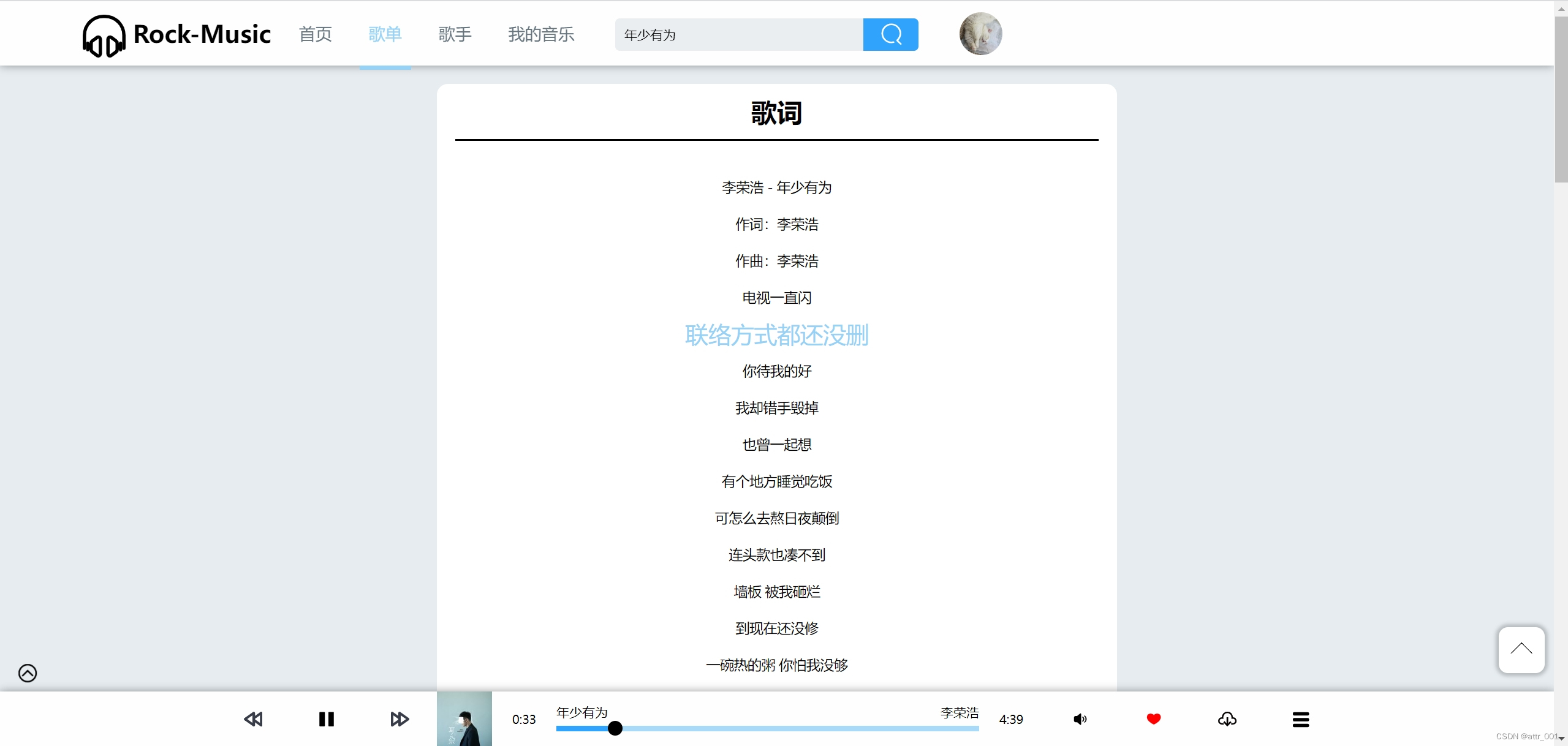This screenshot has width=1568, height=746.
Task: Unlike the song with red heart
Action: pos(1153,719)
